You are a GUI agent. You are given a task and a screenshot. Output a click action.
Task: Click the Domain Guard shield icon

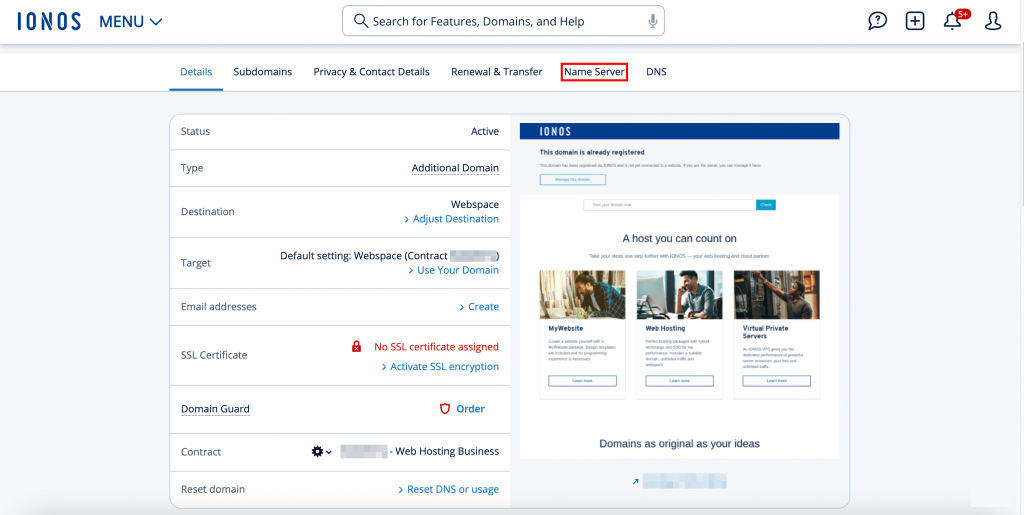tap(446, 409)
